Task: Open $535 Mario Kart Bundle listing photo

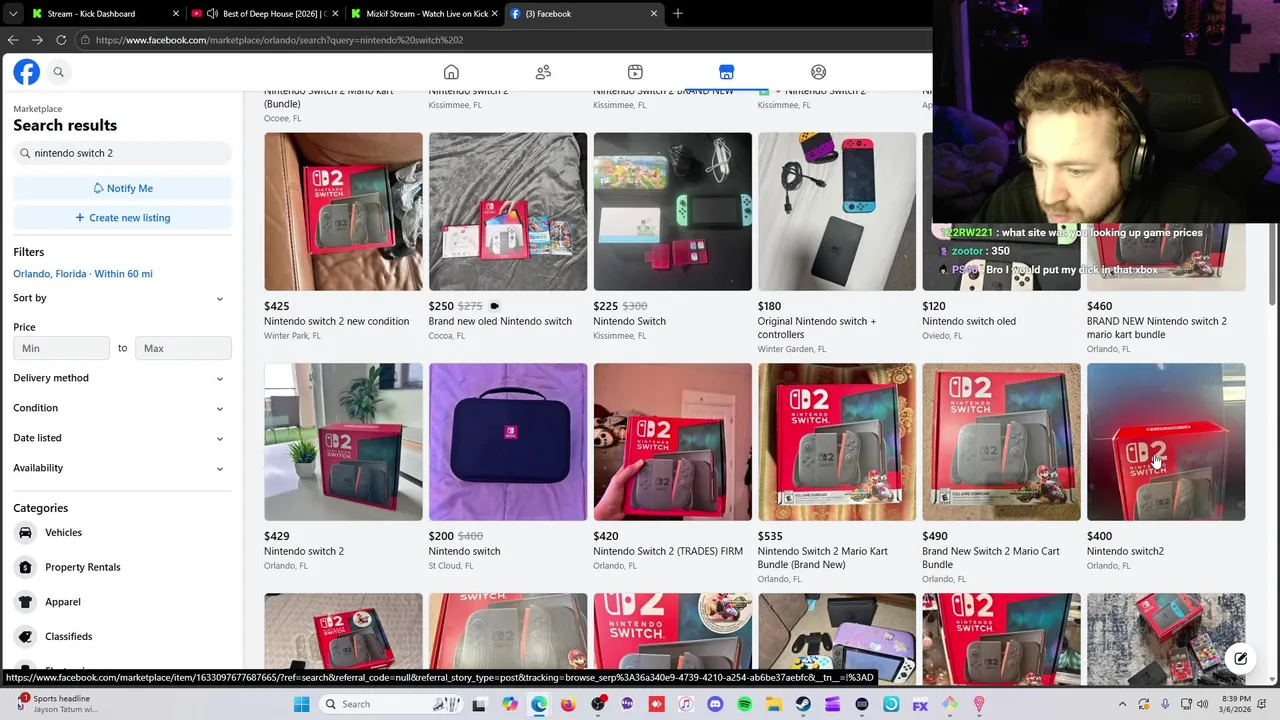Action: tap(837, 442)
